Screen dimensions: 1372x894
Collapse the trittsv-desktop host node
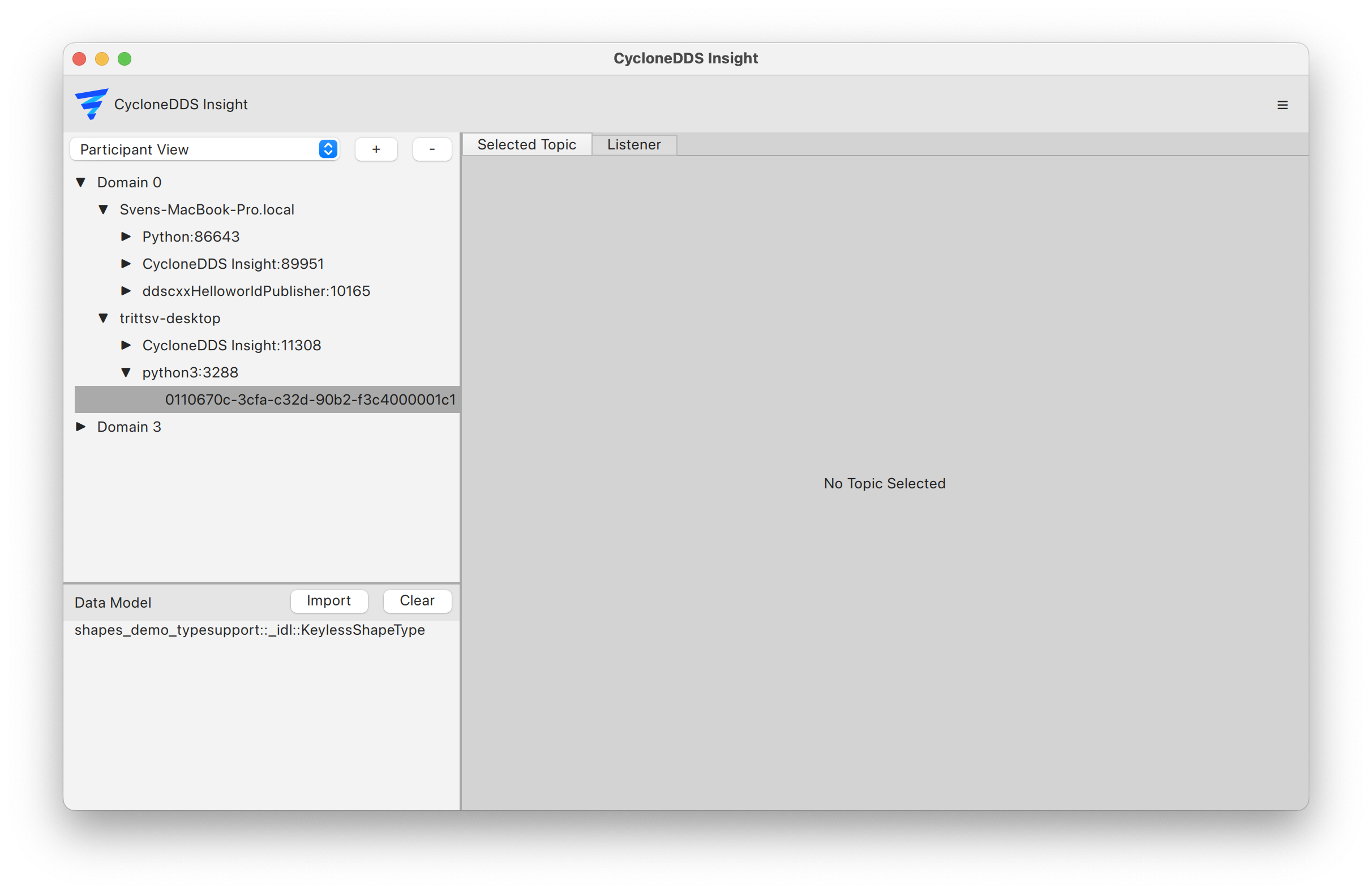[104, 318]
